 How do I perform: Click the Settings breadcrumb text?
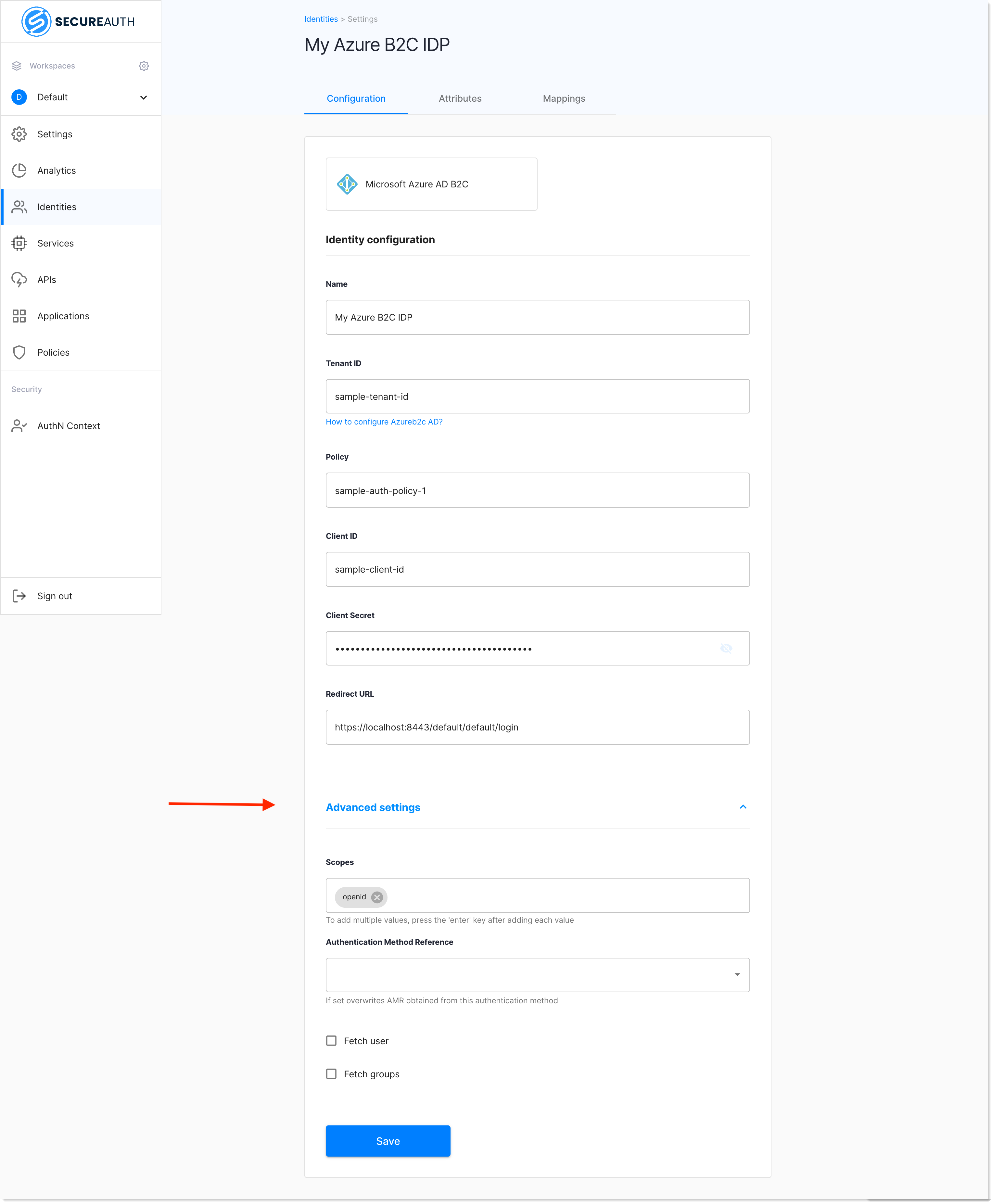tap(363, 19)
